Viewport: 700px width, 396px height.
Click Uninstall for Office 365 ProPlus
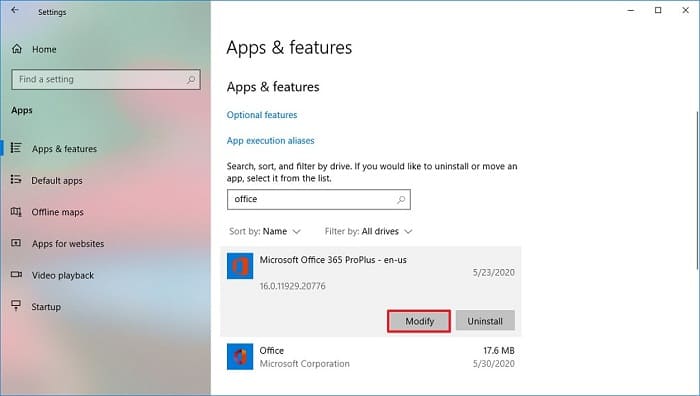(485, 321)
